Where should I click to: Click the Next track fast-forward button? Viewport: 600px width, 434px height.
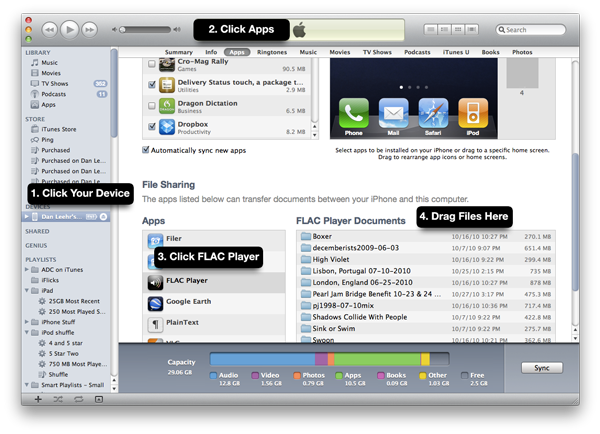(x=90, y=30)
